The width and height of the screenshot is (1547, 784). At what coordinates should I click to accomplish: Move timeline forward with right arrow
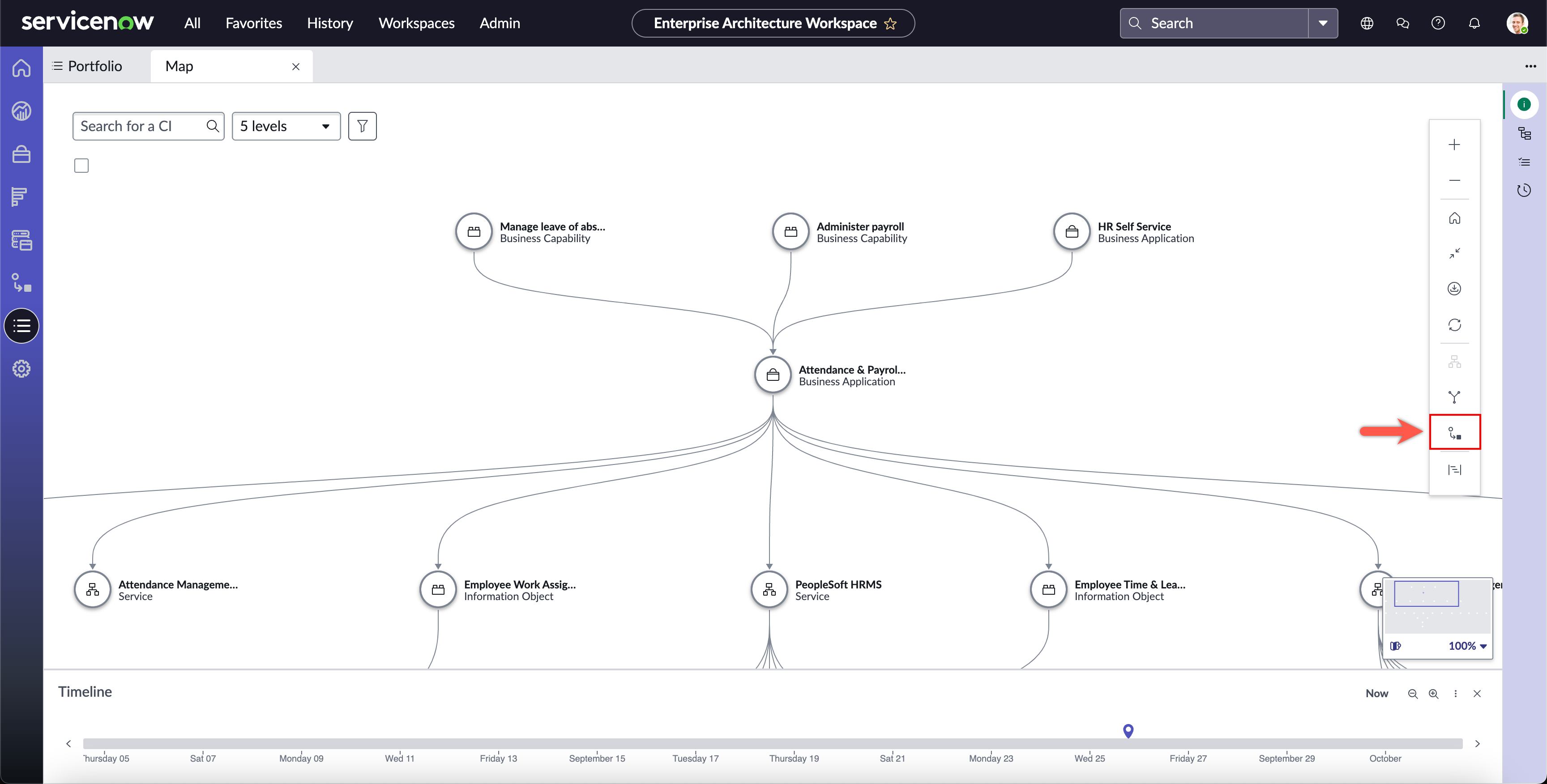pyautogui.click(x=1477, y=744)
